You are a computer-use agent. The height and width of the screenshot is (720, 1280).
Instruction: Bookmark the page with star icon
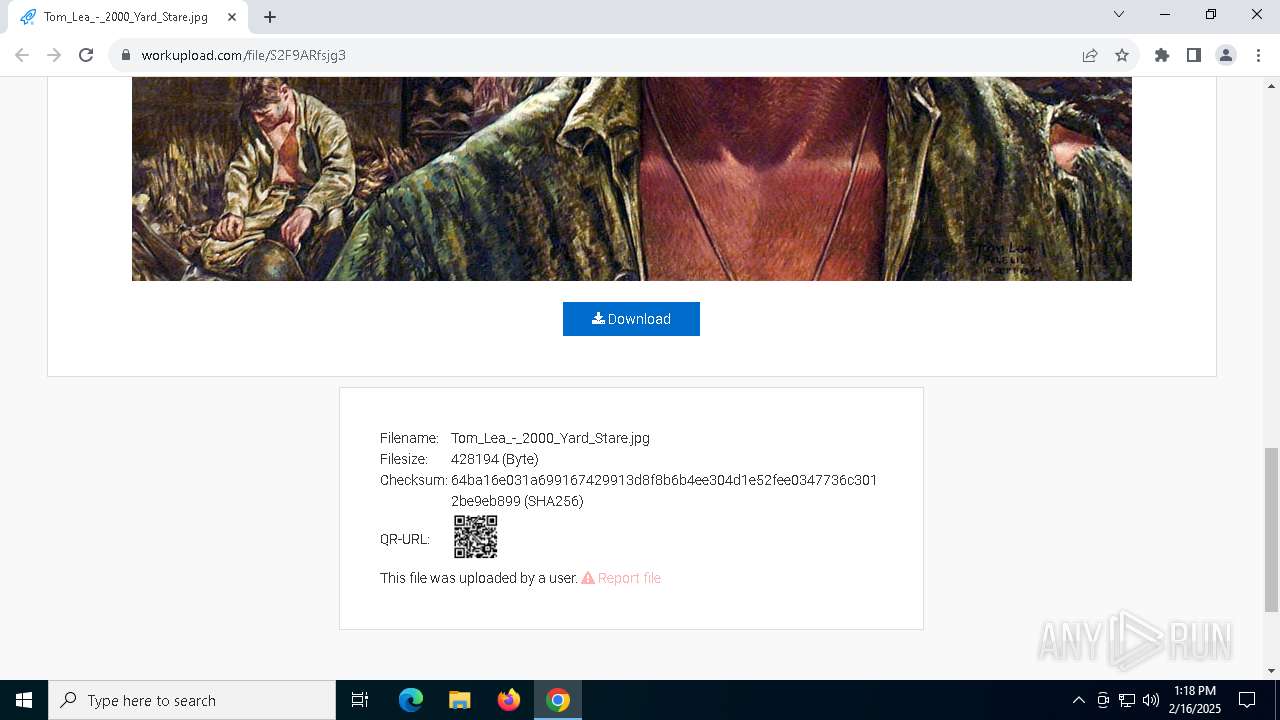tap(1122, 55)
